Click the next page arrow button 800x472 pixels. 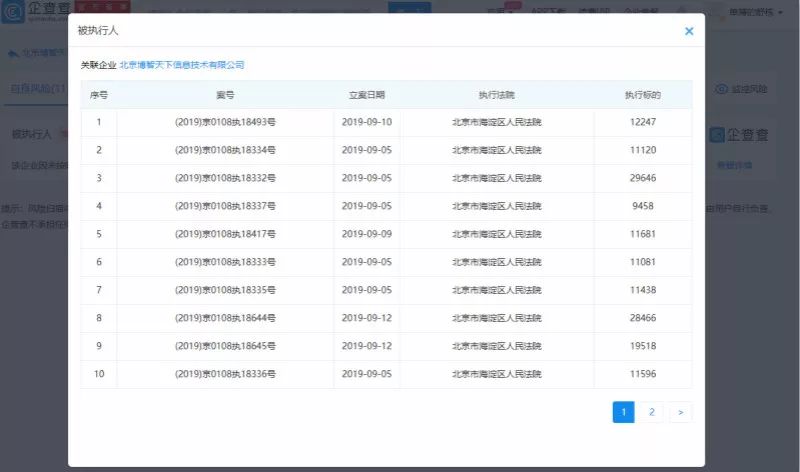[x=680, y=412]
